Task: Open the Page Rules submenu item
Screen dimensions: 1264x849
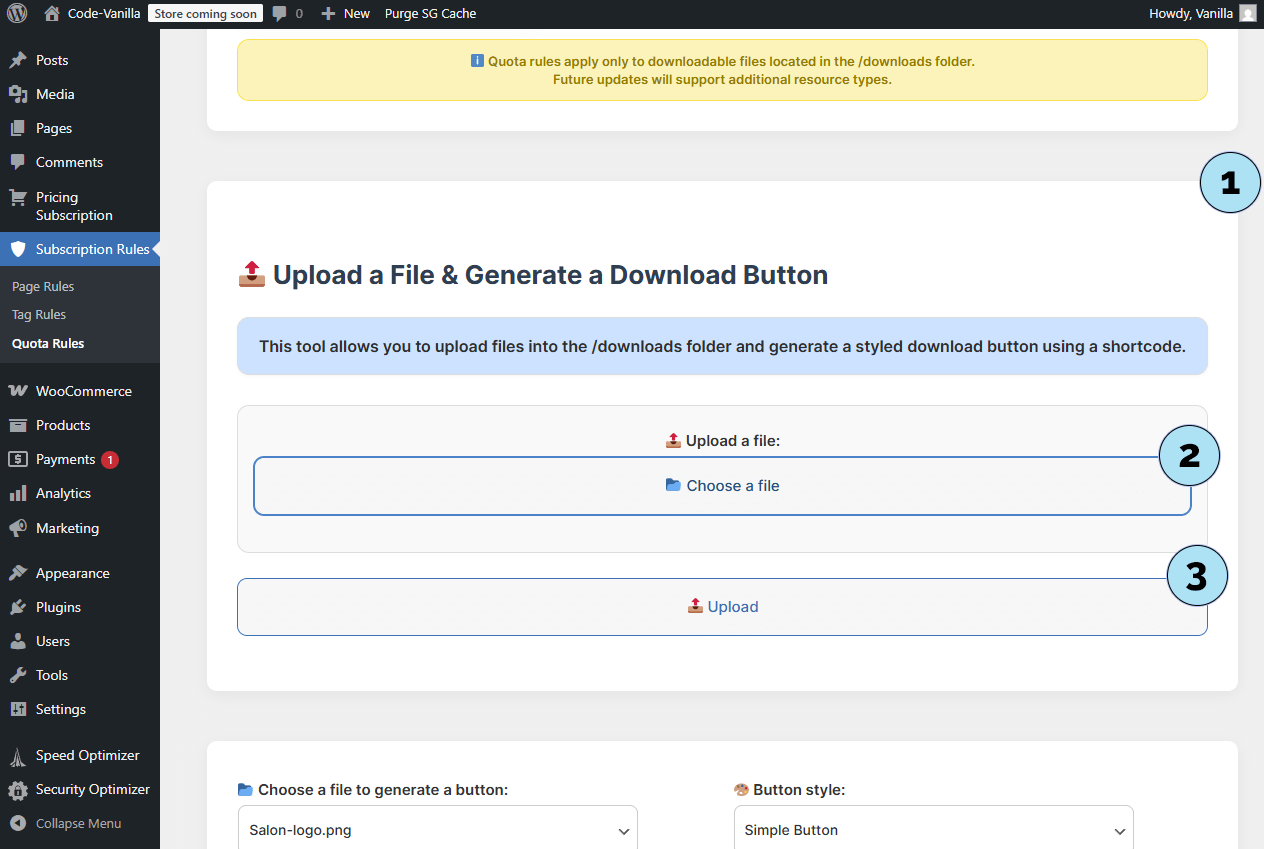Action: pyautogui.click(x=43, y=286)
